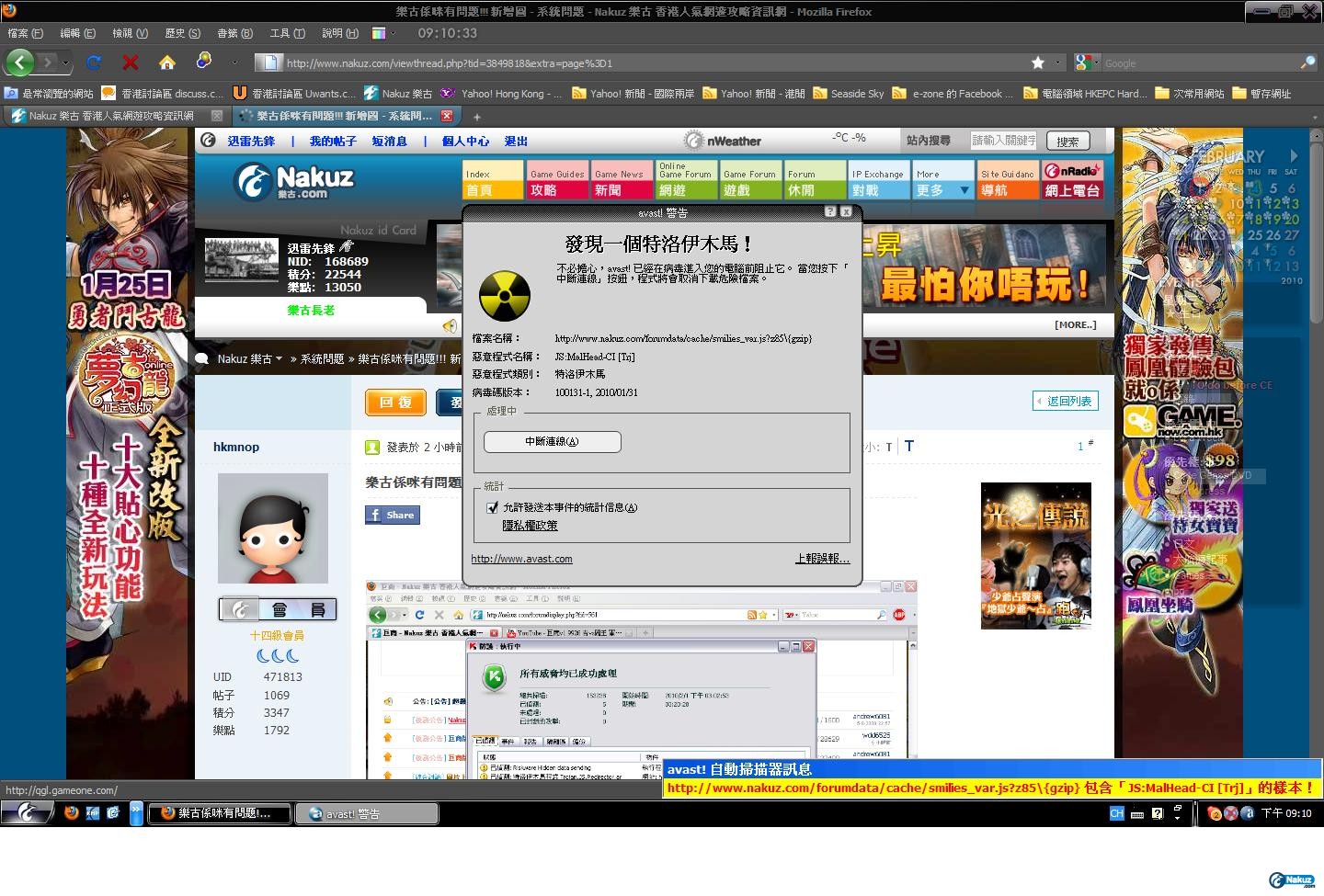Click the 中斷連線 abort connection button
This screenshot has height=896, width=1324.
(x=553, y=442)
